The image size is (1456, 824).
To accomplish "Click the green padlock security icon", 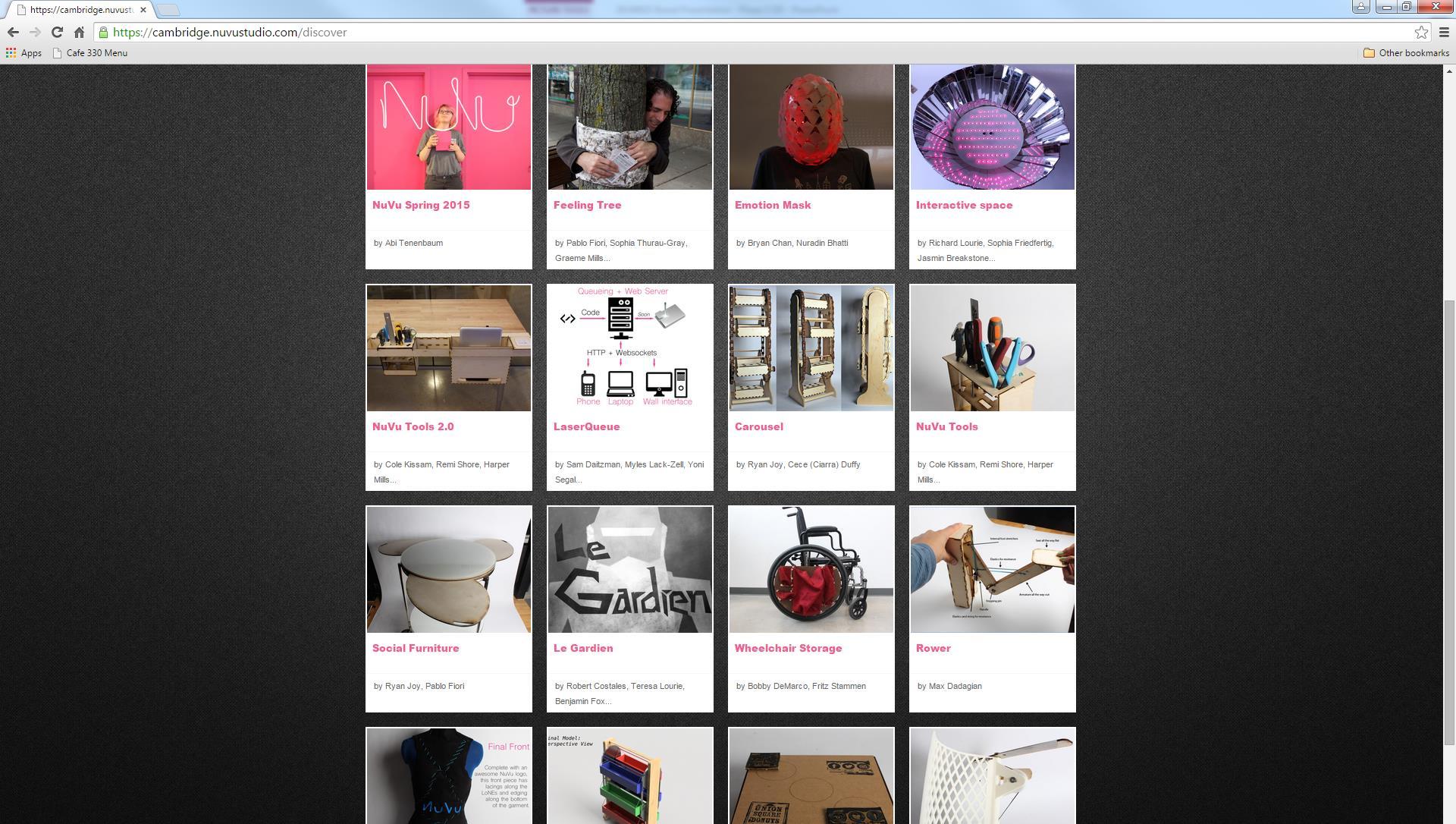I will (104, 33).
